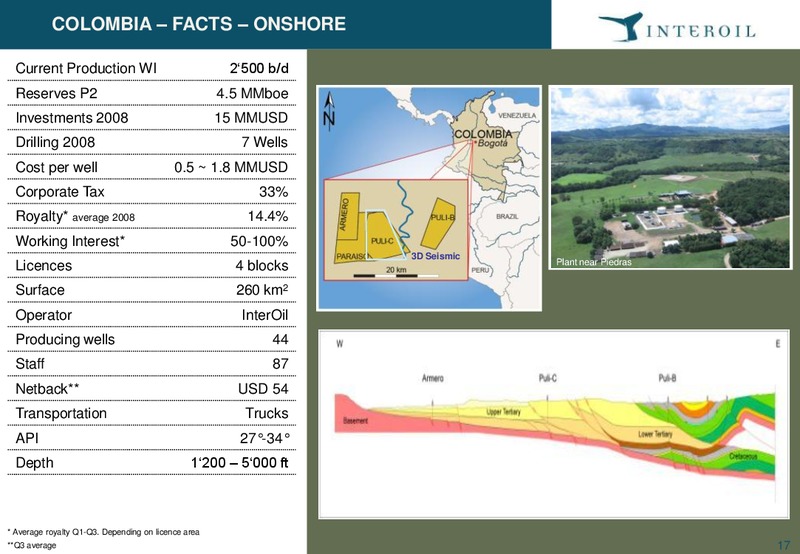Click the 'Upper Tertiary' layer label
This screenshot has height=554, width=800.
click(503, 412)
